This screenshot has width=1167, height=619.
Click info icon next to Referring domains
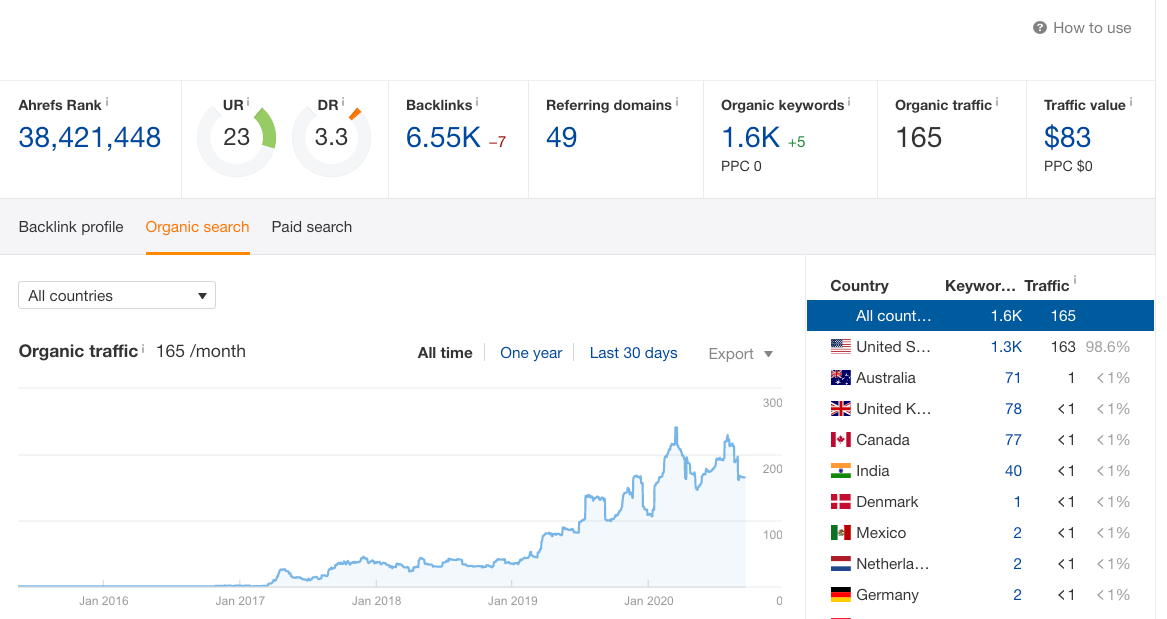pyautogui.click(x=677, y=102)
